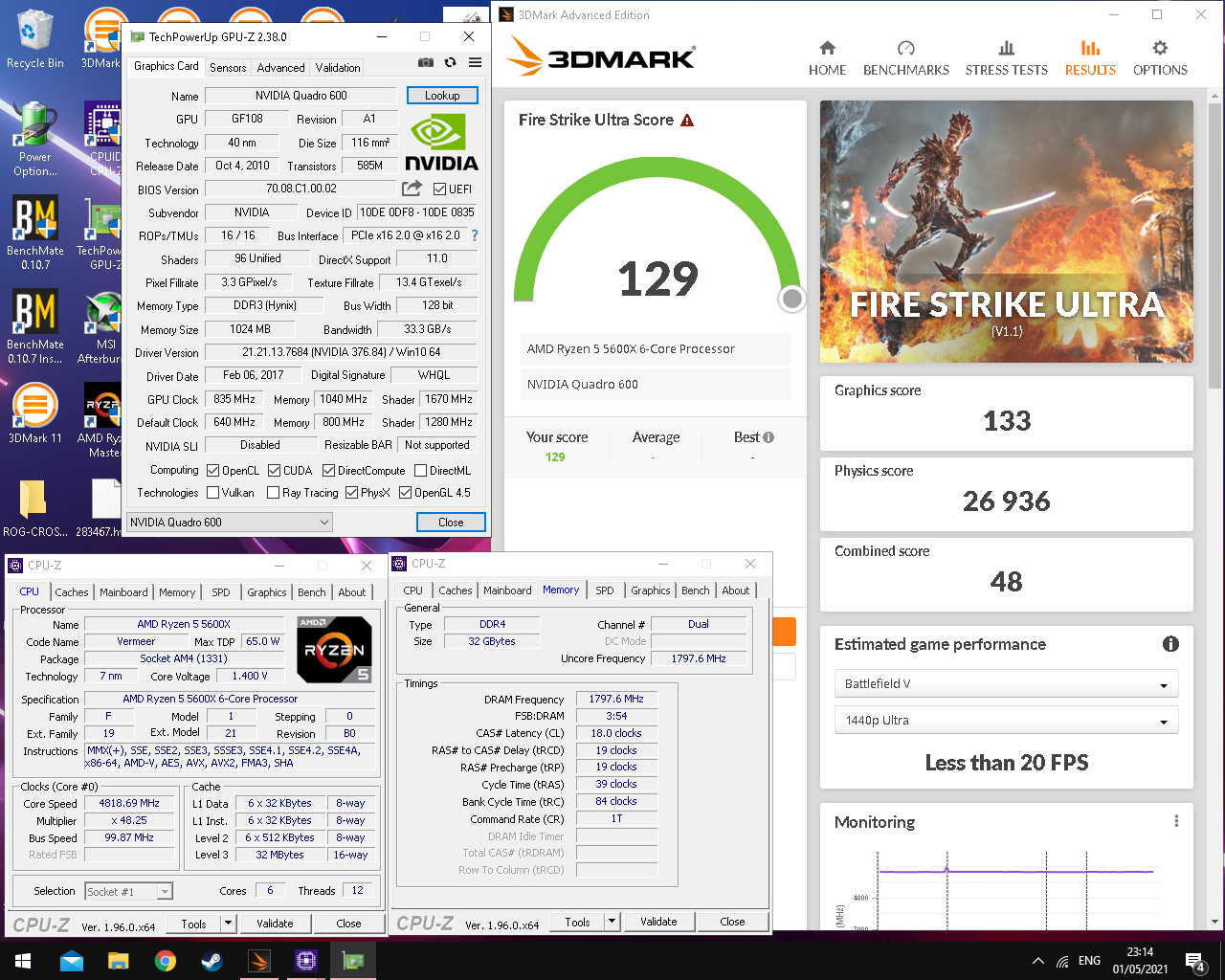Open File Explorer from the taskbar
The width and height of the screenshot is (1225, 980).
[x=119, y=961]
